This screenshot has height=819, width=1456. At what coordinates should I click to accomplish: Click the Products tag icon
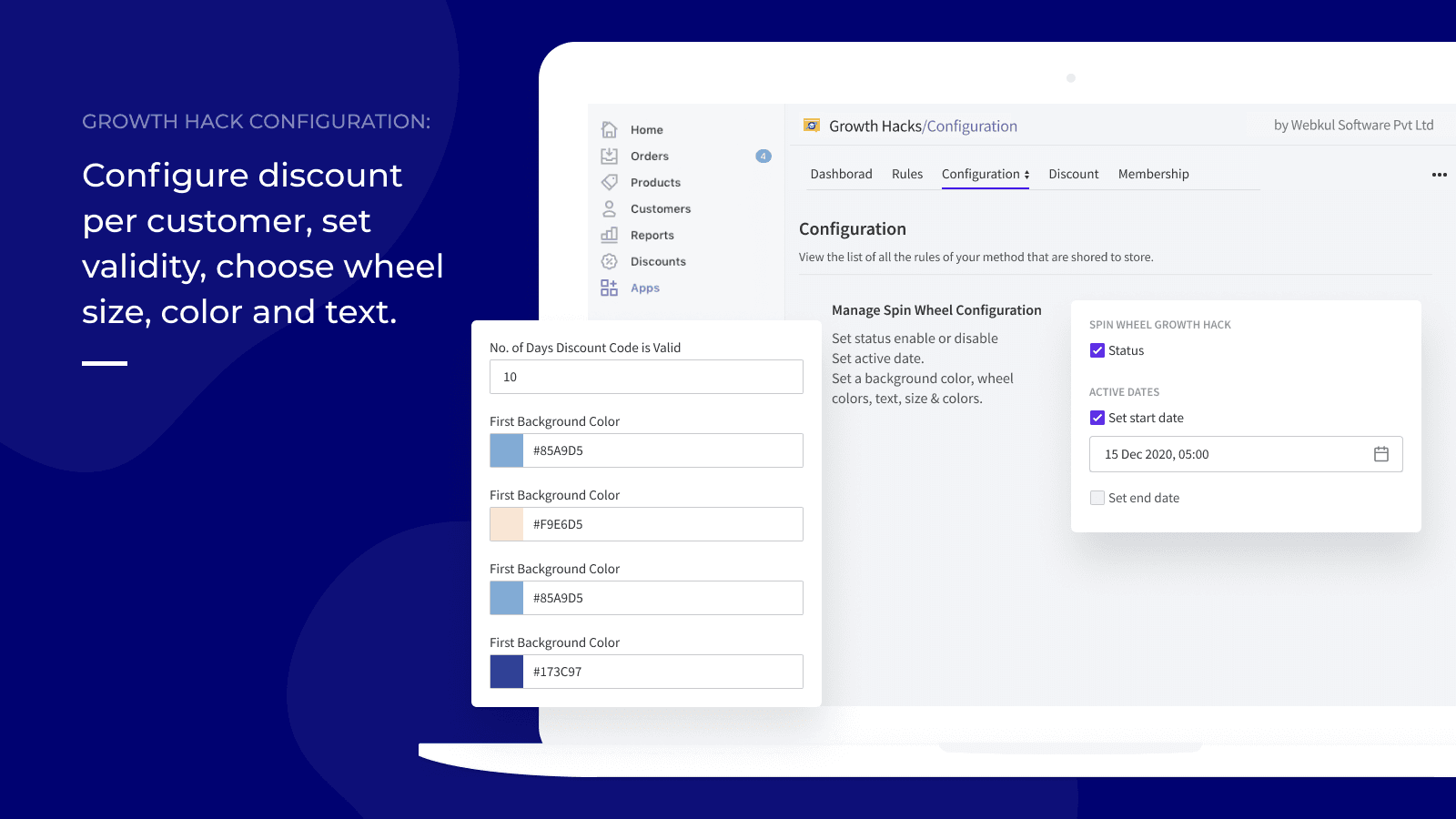(610, 182)
